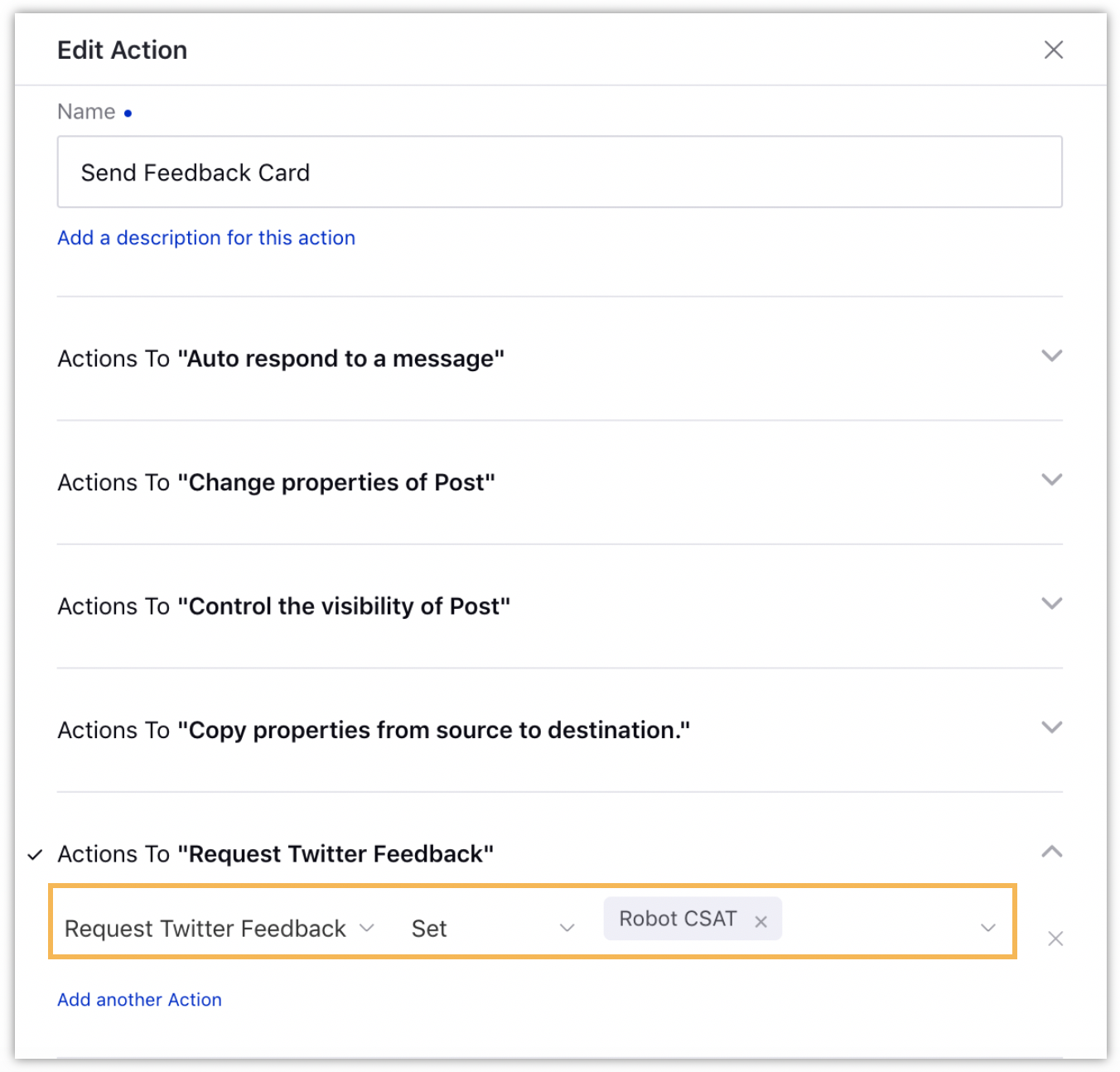Image resolution: width=1120 pixels, height=1072 pixels.
Task: Click "Actions To Auto respond to a message" heading
Action: pyautogui.click(x=281, y=359)
